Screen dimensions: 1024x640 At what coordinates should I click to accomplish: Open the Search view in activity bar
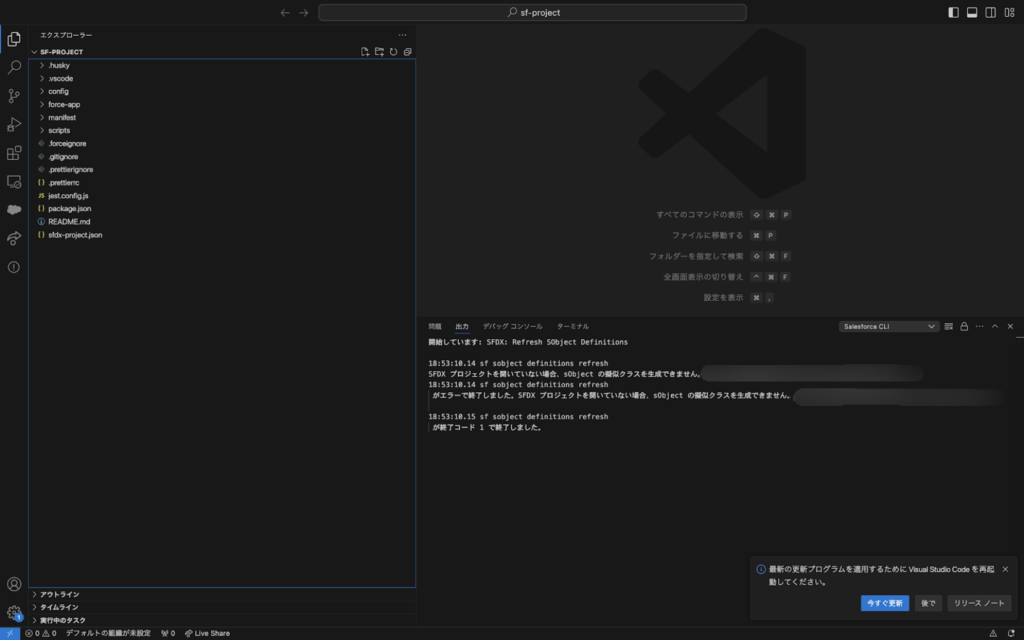coord(14,67)
